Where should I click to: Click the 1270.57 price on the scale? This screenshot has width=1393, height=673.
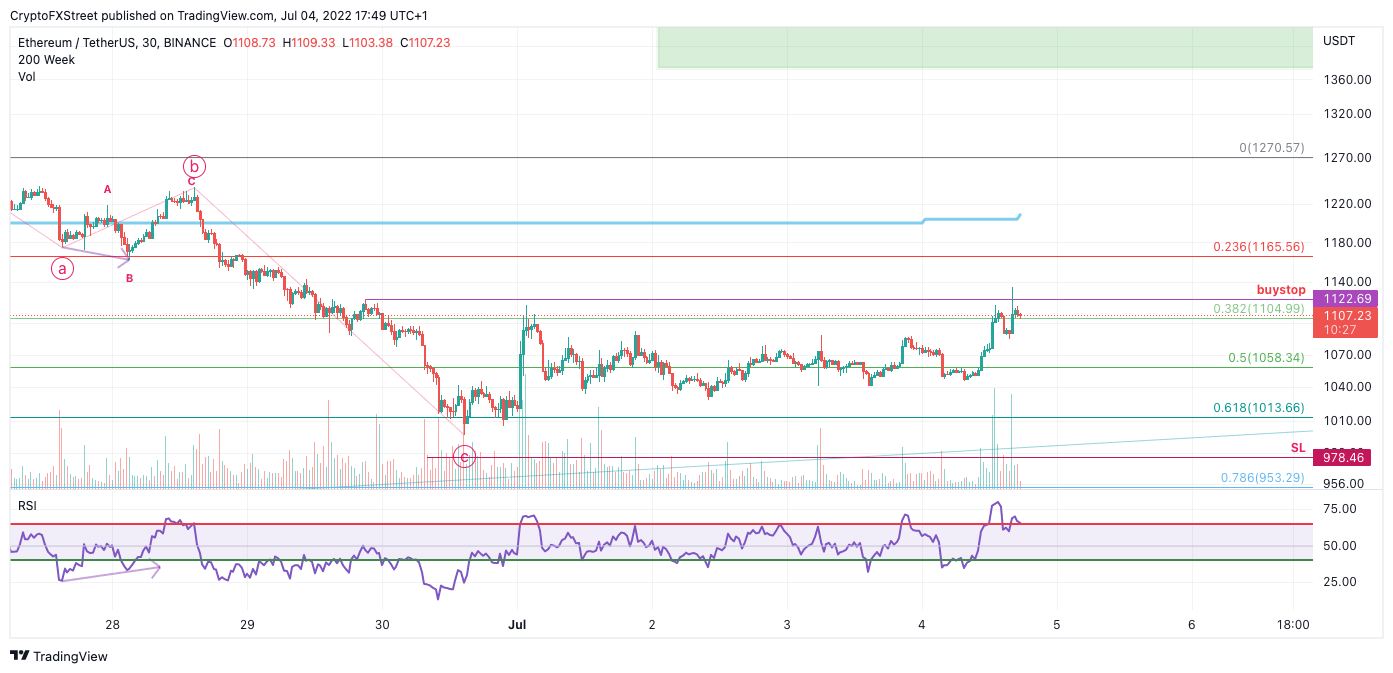click(1270, 147)
